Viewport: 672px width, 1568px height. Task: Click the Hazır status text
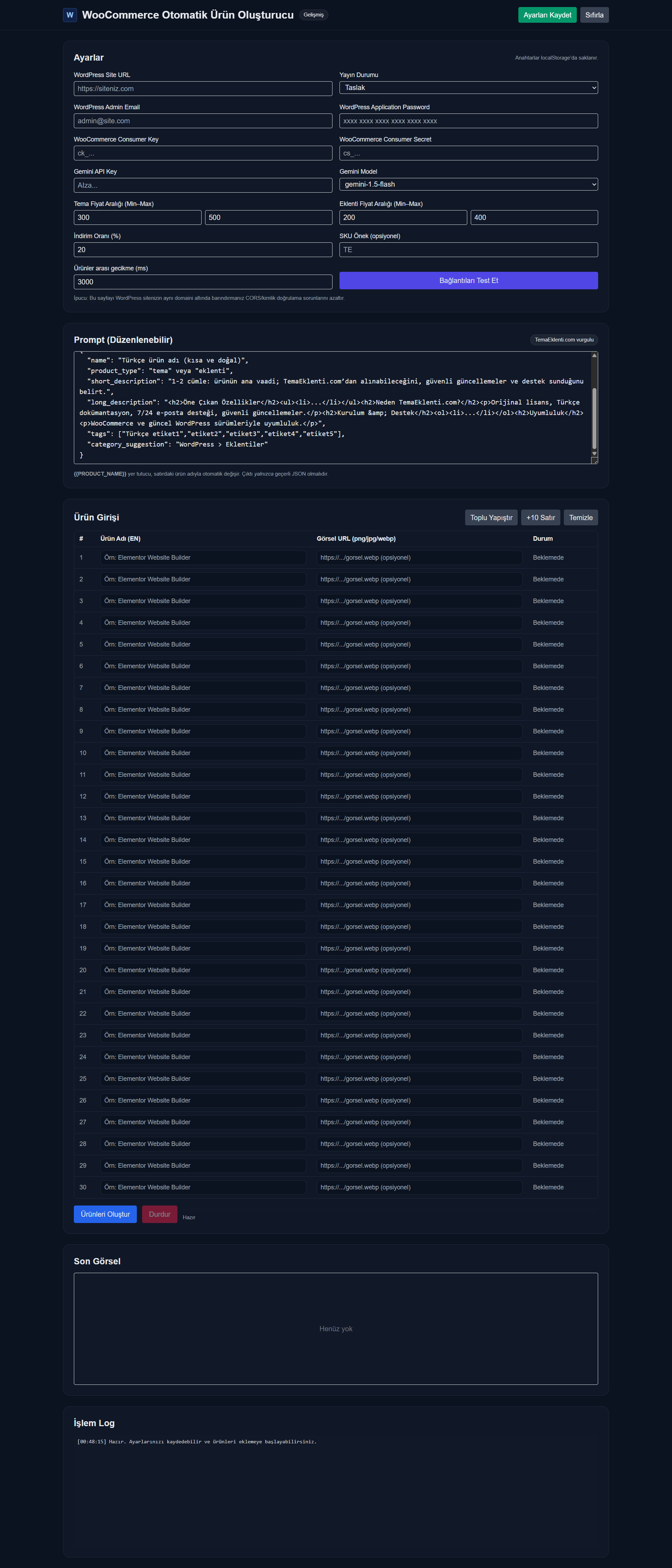coord(189,1217)
